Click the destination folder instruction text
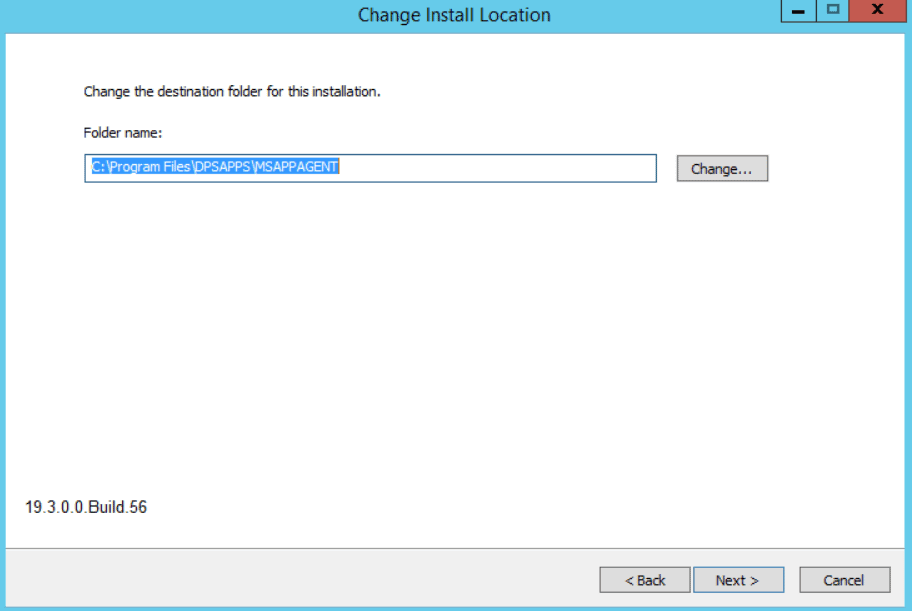The height and width of the screenshot is (611, 912). pyautogui.click(x=232, y=92)
